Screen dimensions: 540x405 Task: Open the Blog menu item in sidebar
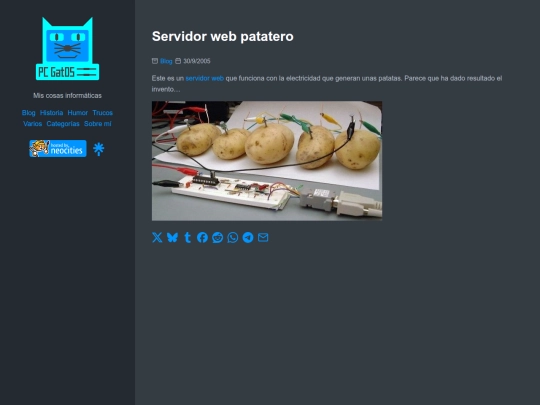point(29,113)
